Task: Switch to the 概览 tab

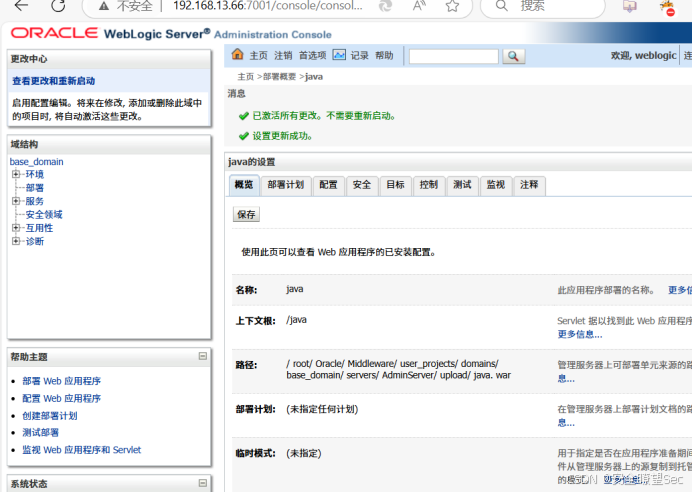Action: 244,185
